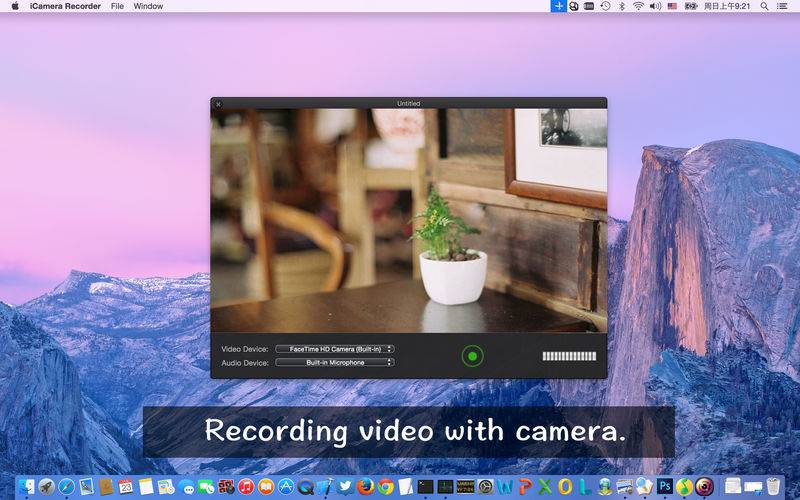Open the Video Device dropdown
This screenshot has height=500, width=800.
335,349
